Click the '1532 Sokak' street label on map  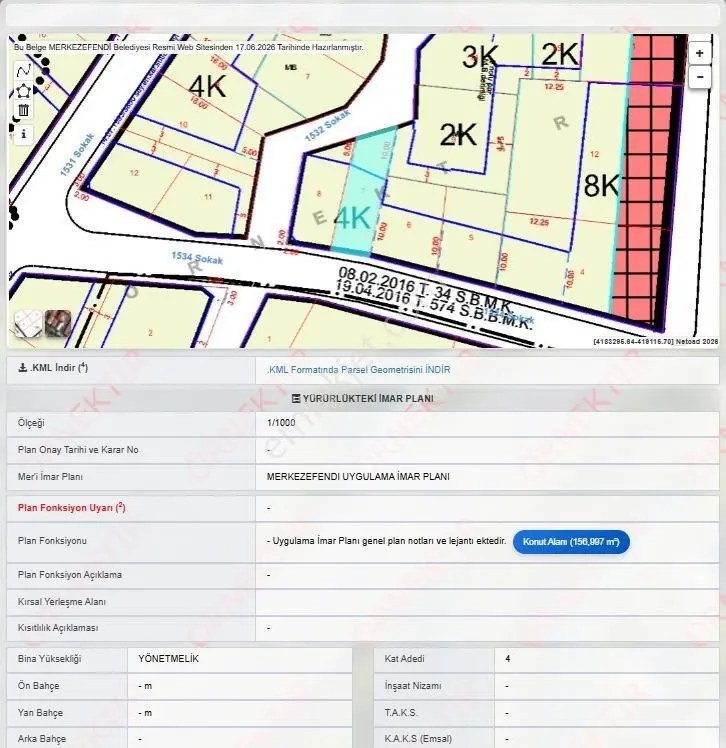tap(327, 125)
